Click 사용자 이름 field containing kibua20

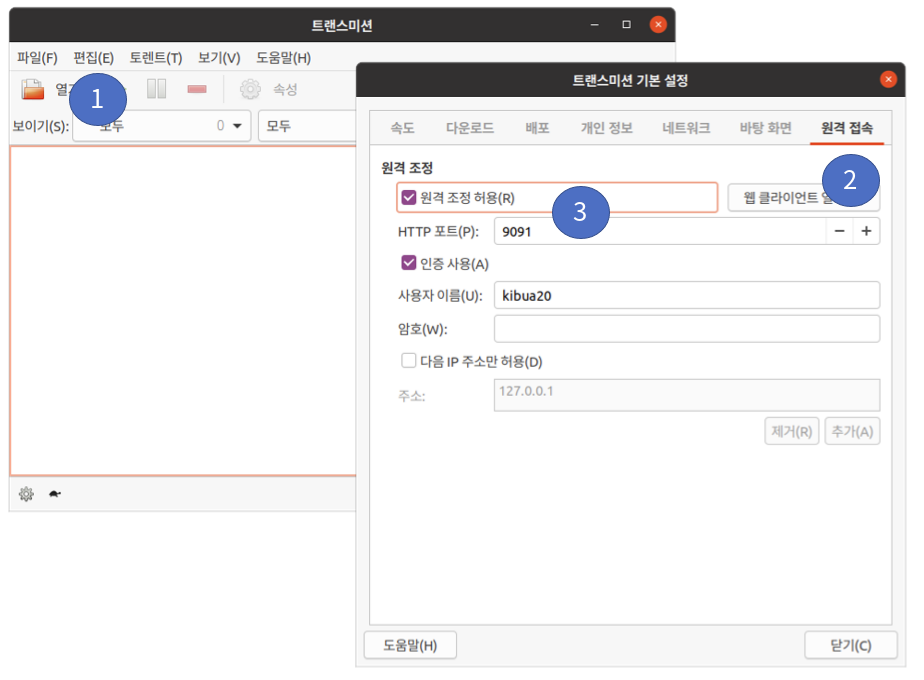click(x=687, y=295)
